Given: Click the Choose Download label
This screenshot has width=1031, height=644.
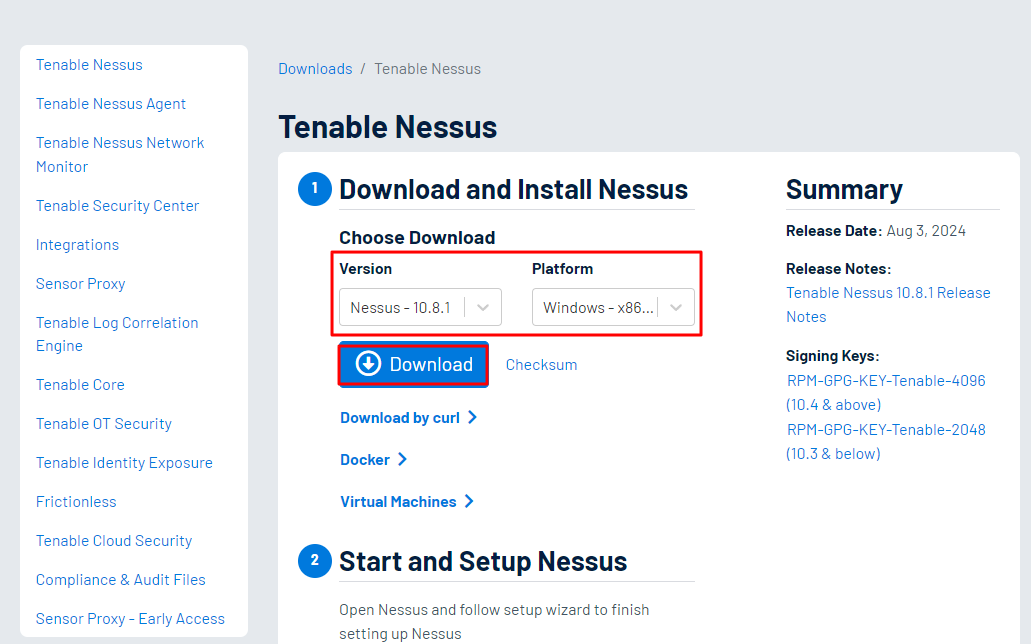Looking at the screenshot, I should click(417, 237).
